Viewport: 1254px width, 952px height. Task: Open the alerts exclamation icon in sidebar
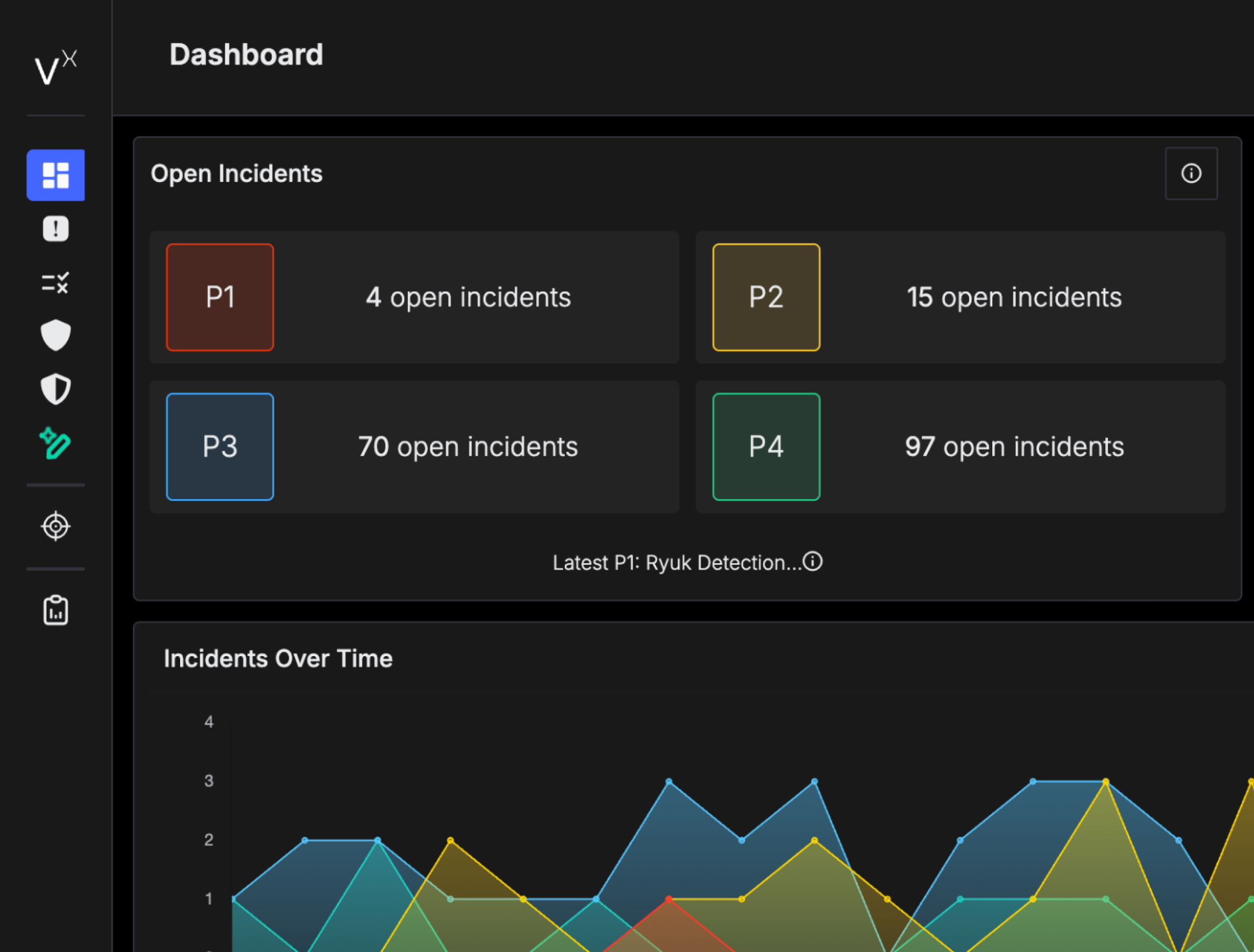click(56, 229)
